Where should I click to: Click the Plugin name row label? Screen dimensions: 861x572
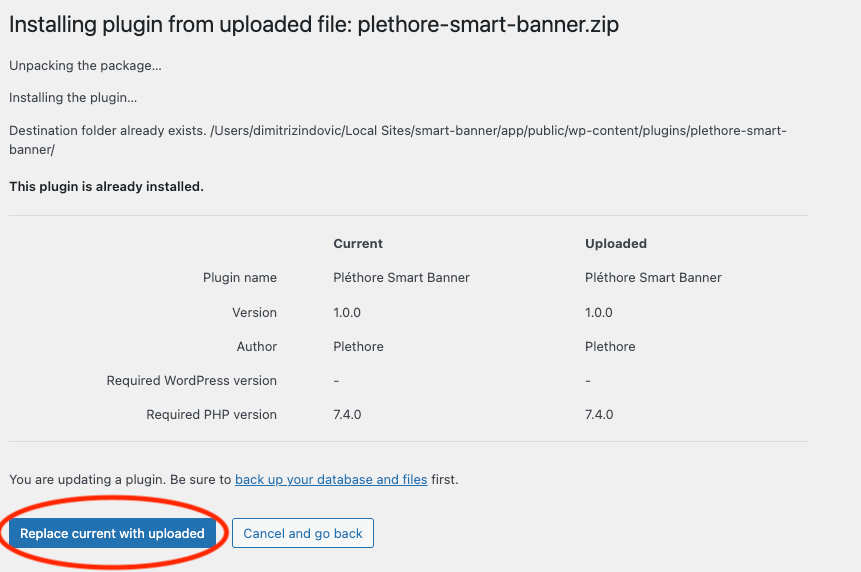240,278
